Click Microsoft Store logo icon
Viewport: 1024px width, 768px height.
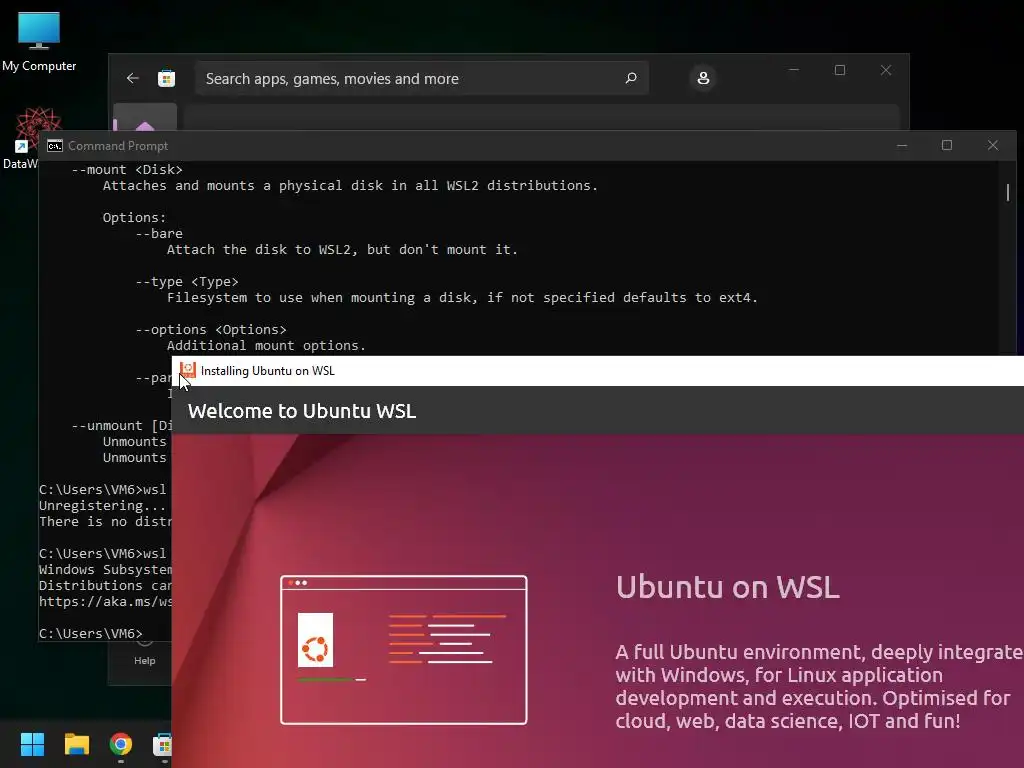(x=167, y=78)
